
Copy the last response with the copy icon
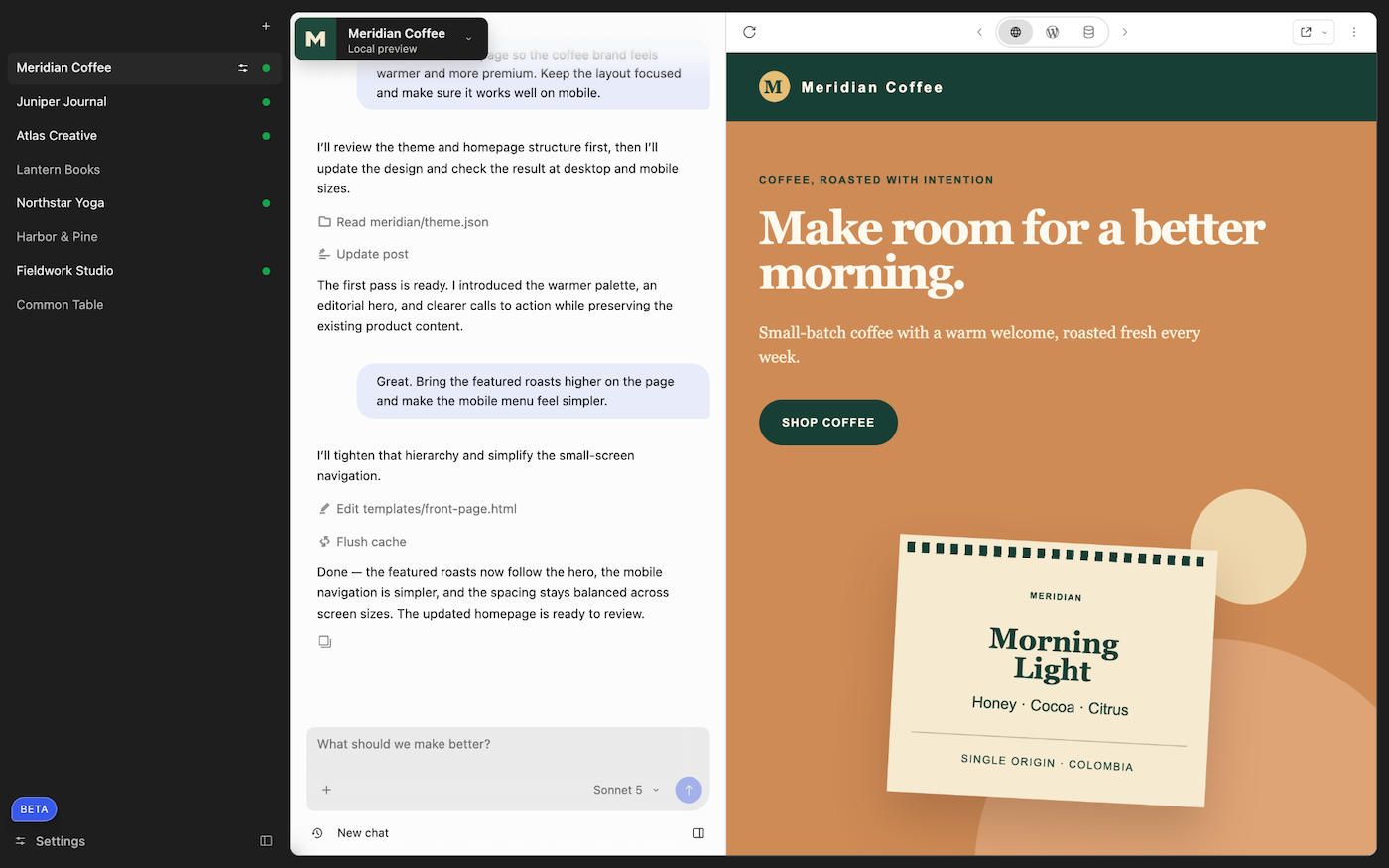(x=325, y=642)
